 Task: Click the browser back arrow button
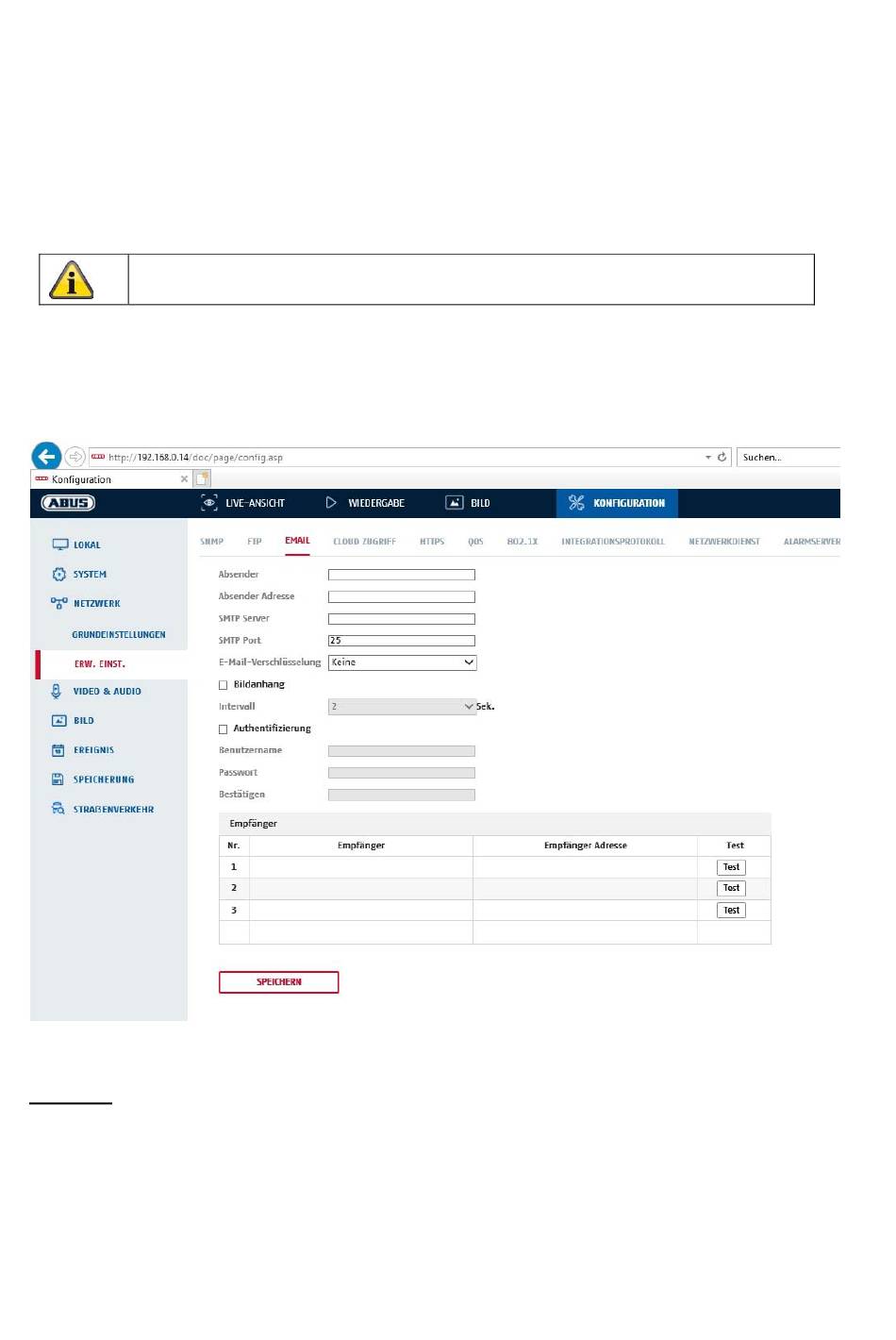[x=46, y=457]
